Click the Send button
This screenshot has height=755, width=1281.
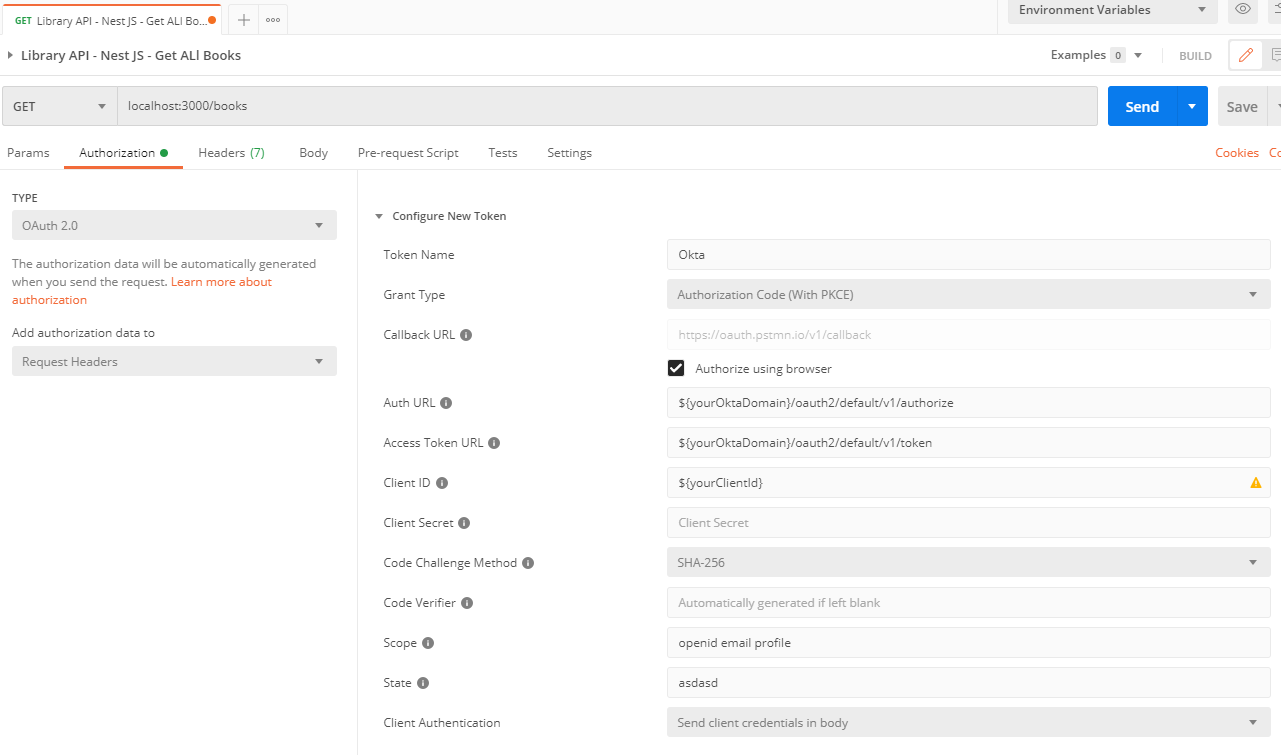(x=1140, y=105)
